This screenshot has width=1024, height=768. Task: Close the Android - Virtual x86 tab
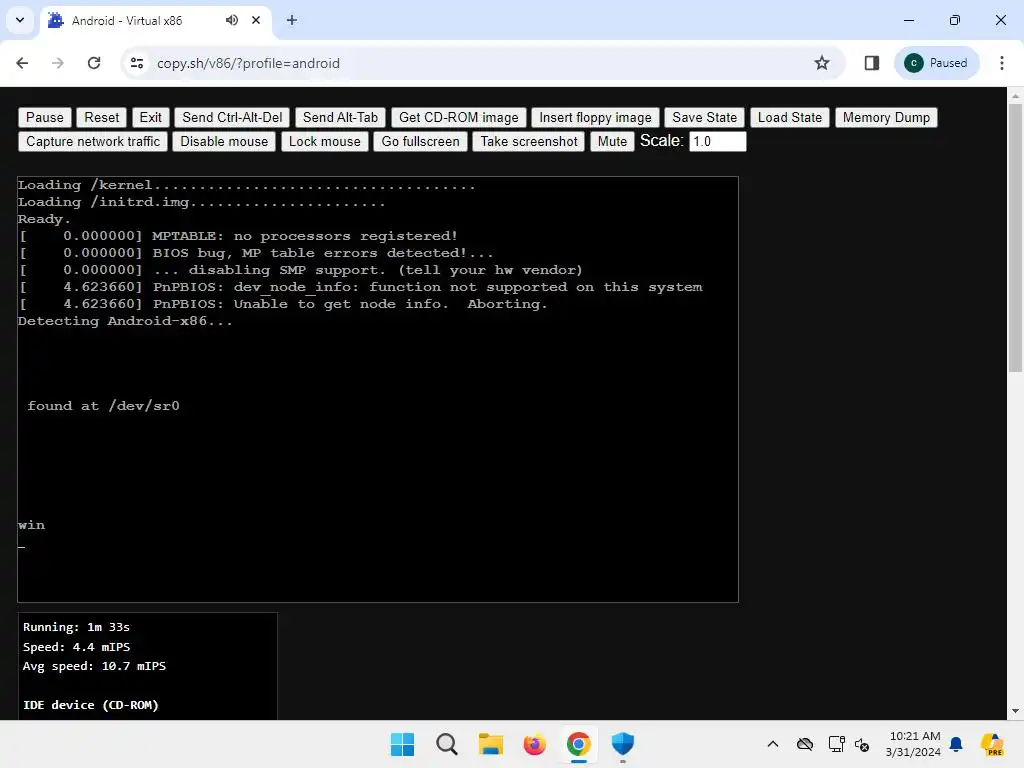pyautogui.click(x=256, y=20)
